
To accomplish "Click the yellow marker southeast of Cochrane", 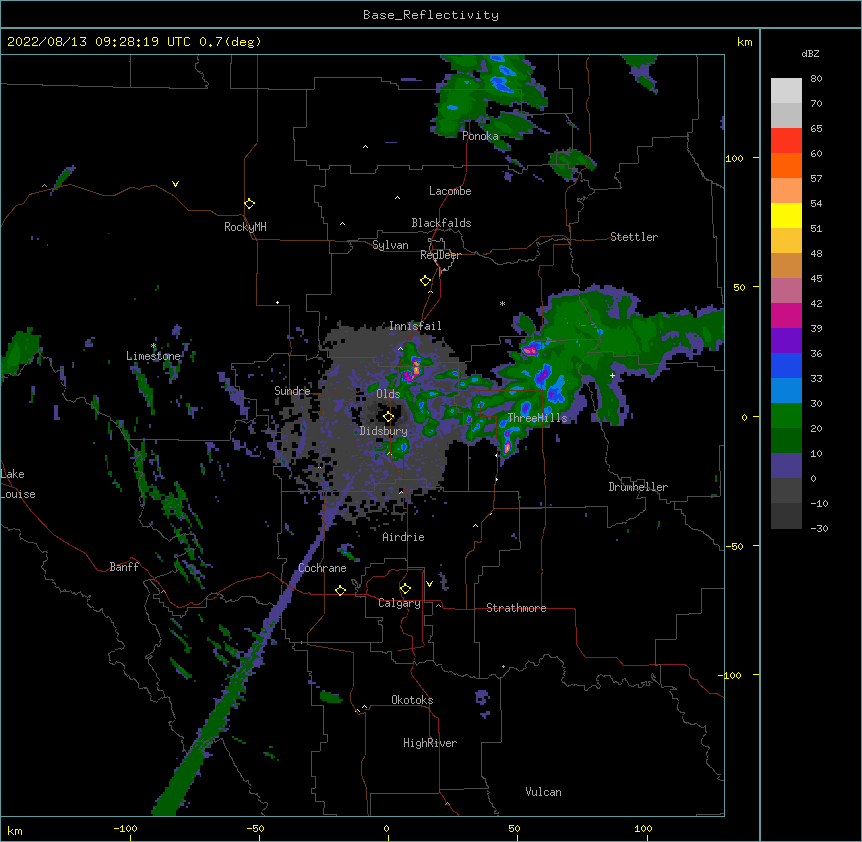I will (x=340, y=591).
